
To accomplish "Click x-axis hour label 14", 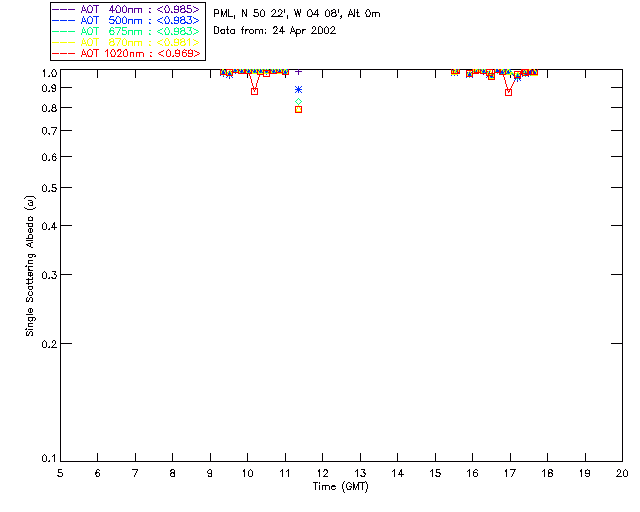I will click(398, 473).
